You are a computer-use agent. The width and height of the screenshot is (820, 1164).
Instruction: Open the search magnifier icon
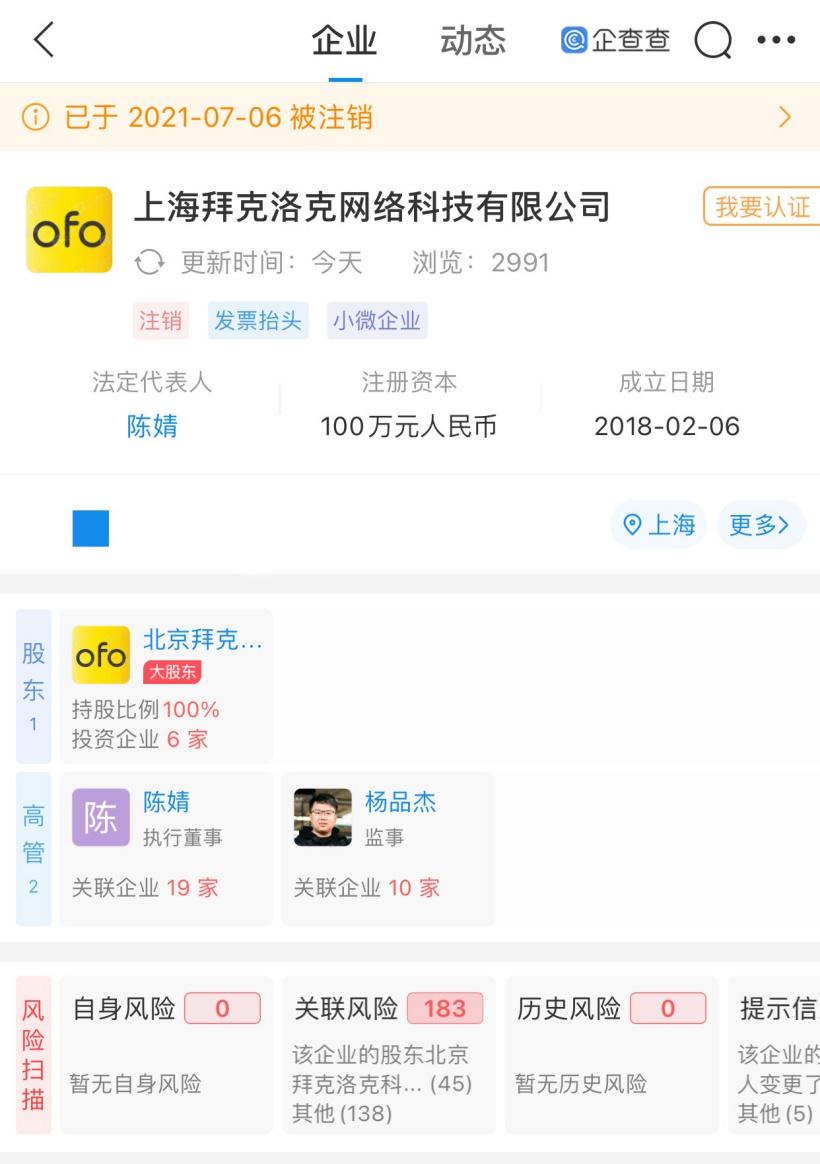point(713,41)
